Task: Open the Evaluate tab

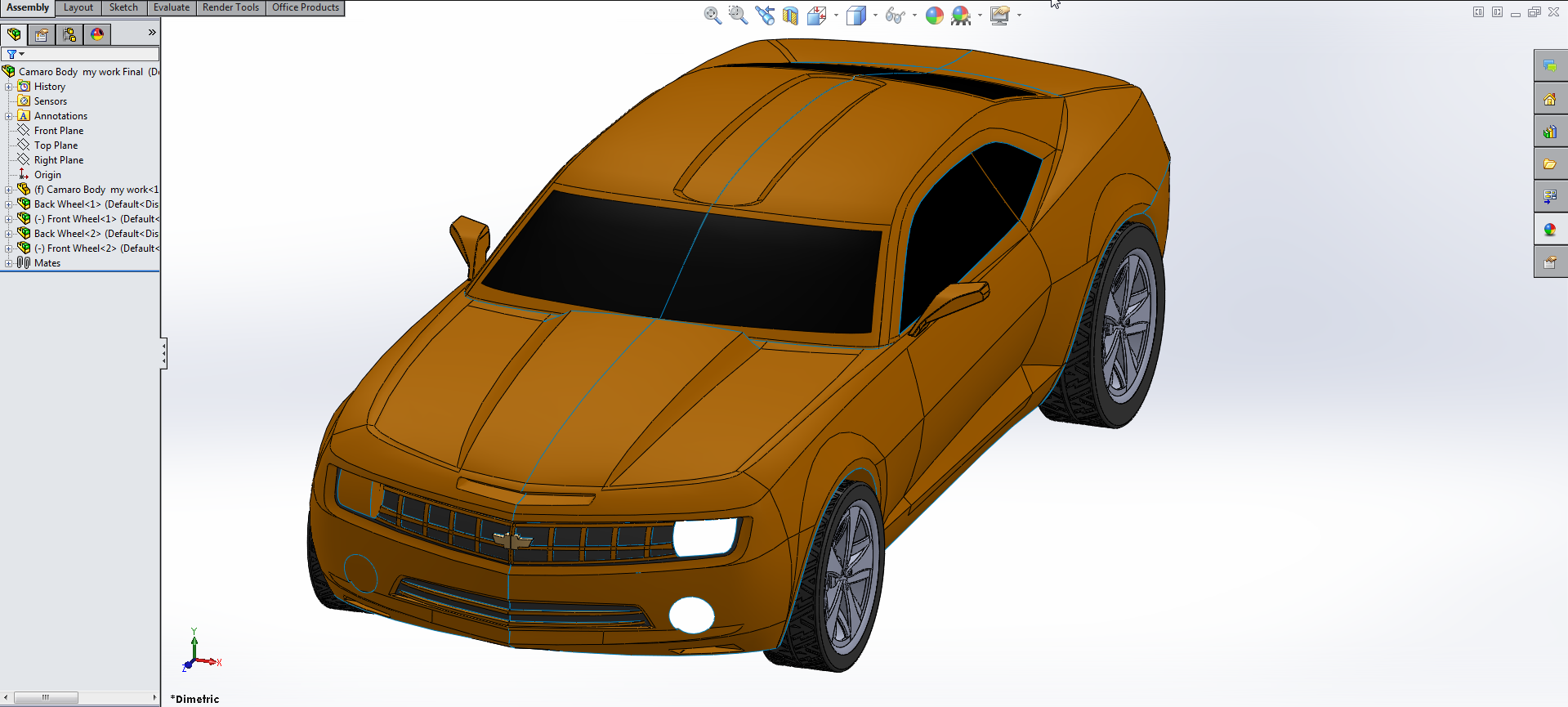Action: [172, 7]
